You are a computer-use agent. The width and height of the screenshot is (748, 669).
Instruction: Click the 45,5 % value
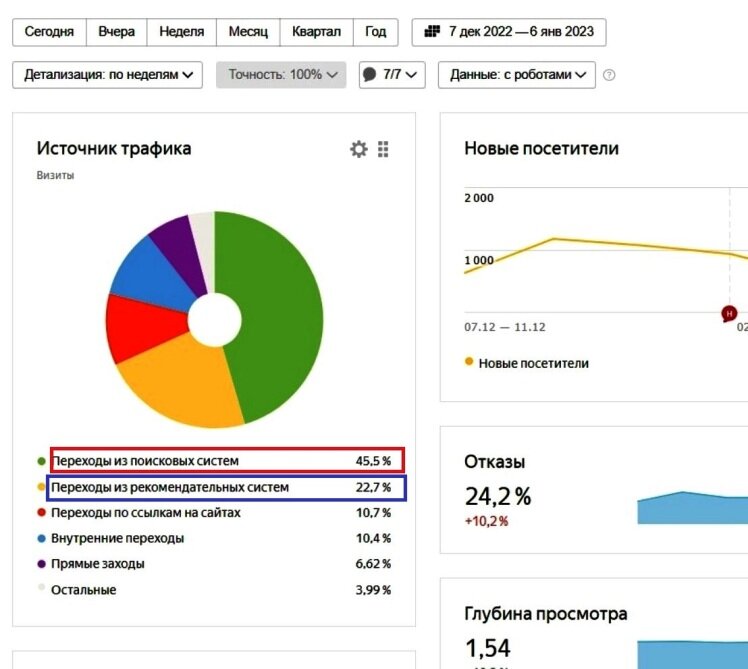point(373,461)
